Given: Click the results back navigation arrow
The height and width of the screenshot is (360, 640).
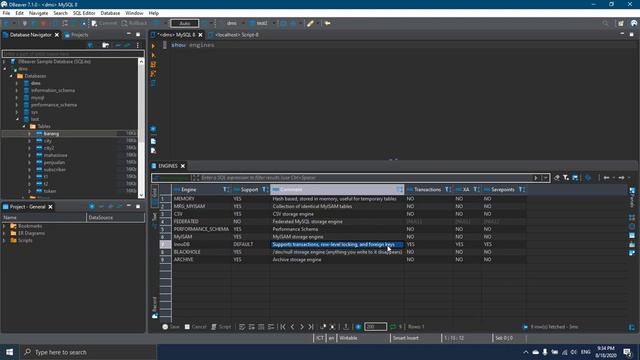Looking at the screenshot, I should click(607, 178).
